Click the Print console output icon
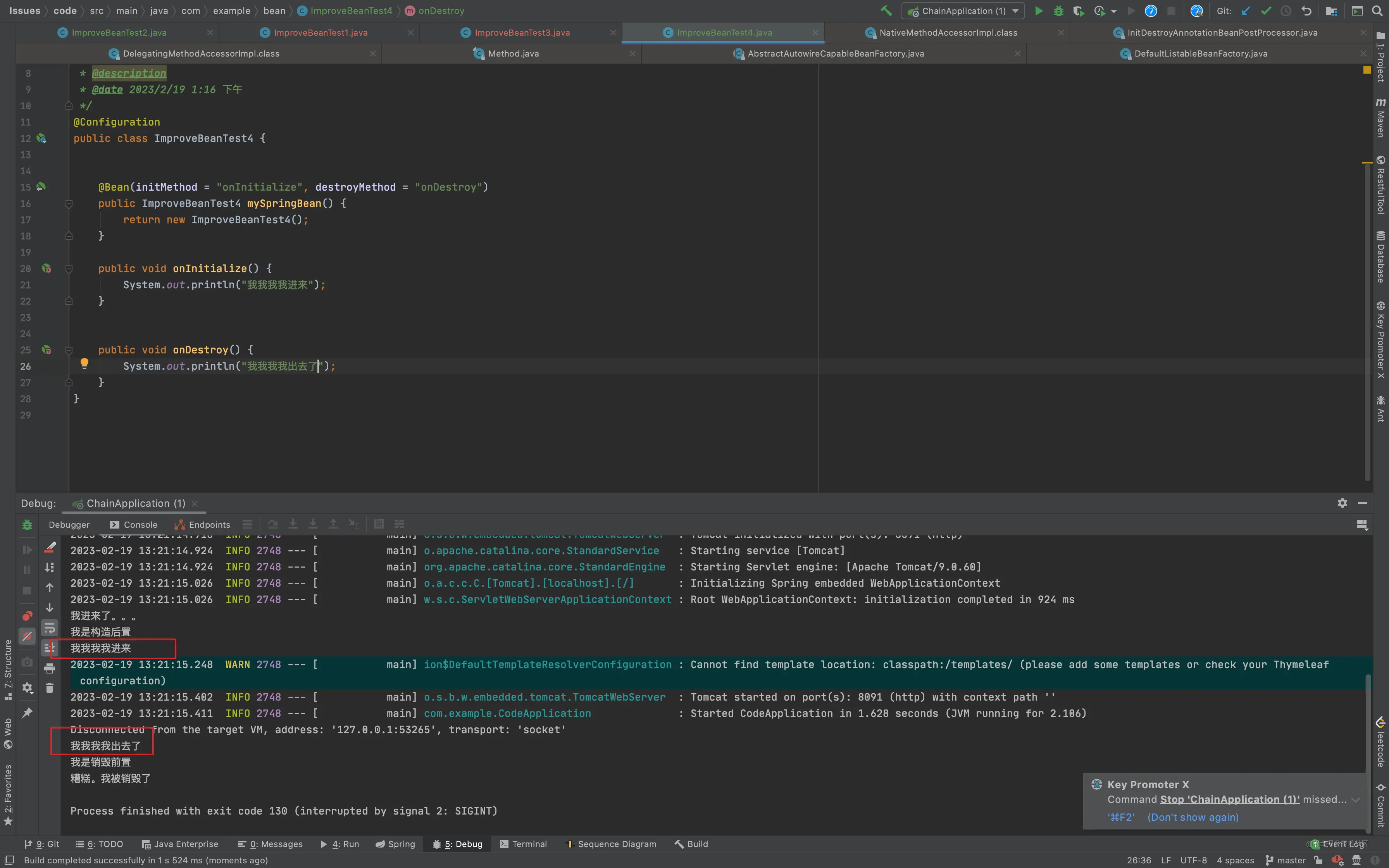 (50, 668)
